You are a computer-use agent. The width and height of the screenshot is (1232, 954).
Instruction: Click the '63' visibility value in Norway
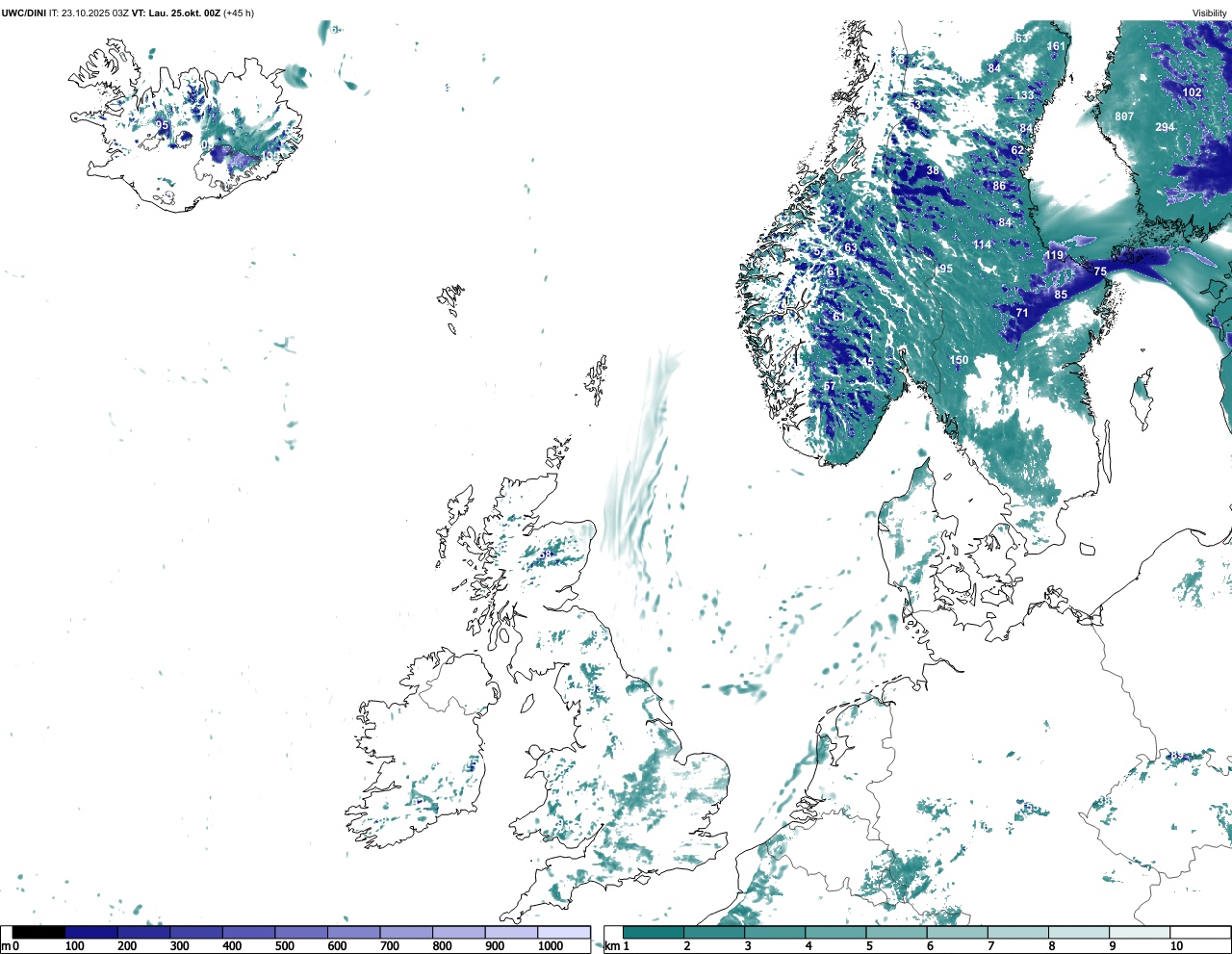pos(850,247)
